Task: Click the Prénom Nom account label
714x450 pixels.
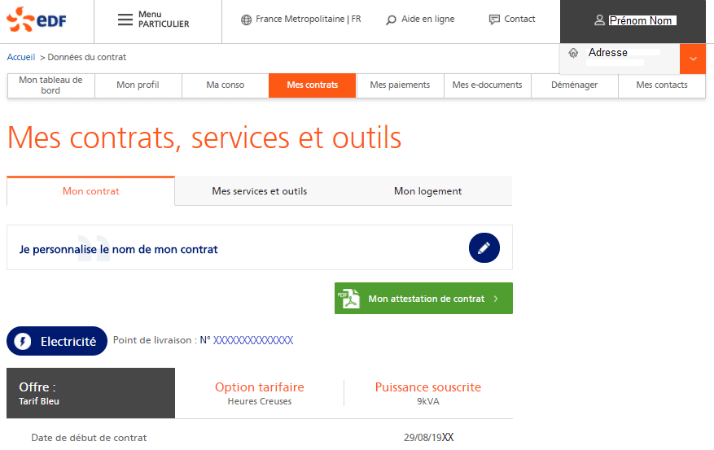Action: point(643,20)
